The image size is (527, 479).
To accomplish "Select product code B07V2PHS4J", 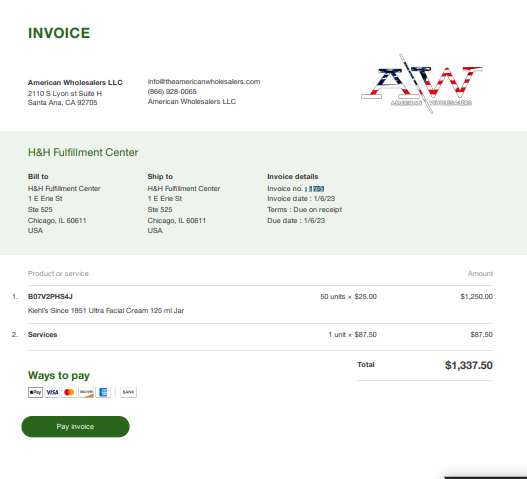I will click(x=50, y=296).
